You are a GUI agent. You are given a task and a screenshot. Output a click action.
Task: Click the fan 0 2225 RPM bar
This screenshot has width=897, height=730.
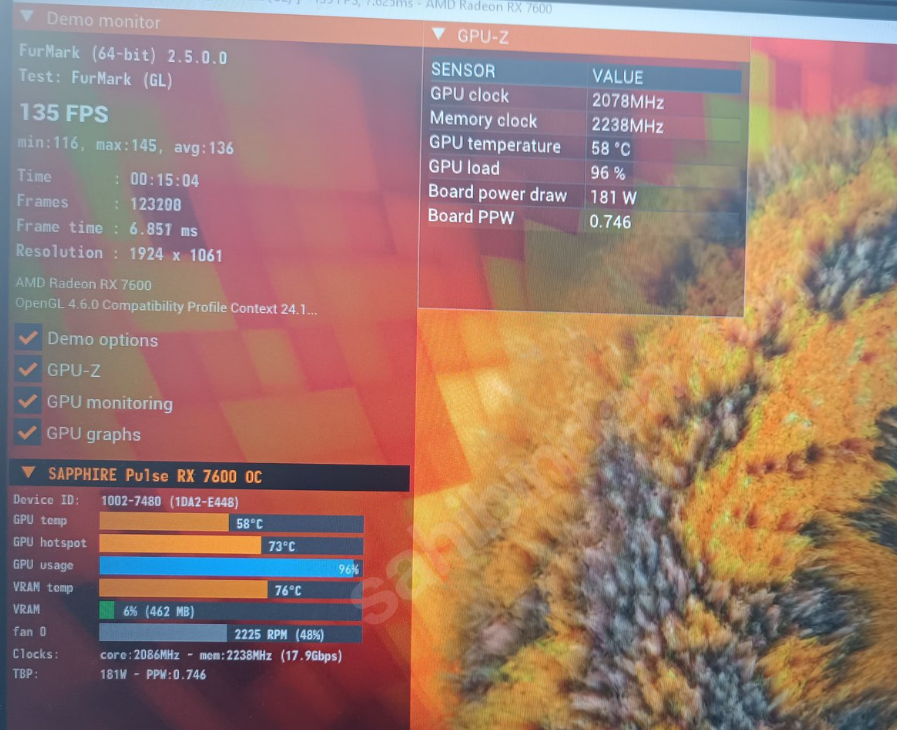[231, 633]
